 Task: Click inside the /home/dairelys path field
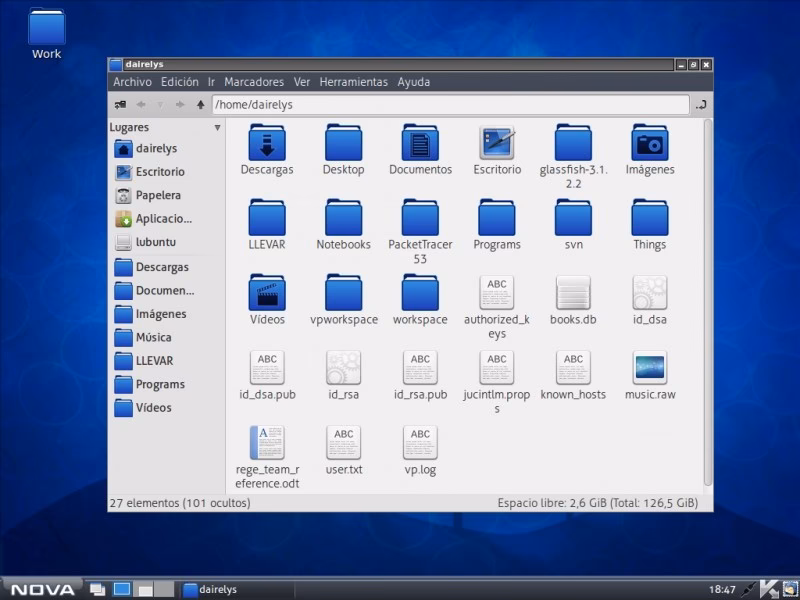(400, 104)
